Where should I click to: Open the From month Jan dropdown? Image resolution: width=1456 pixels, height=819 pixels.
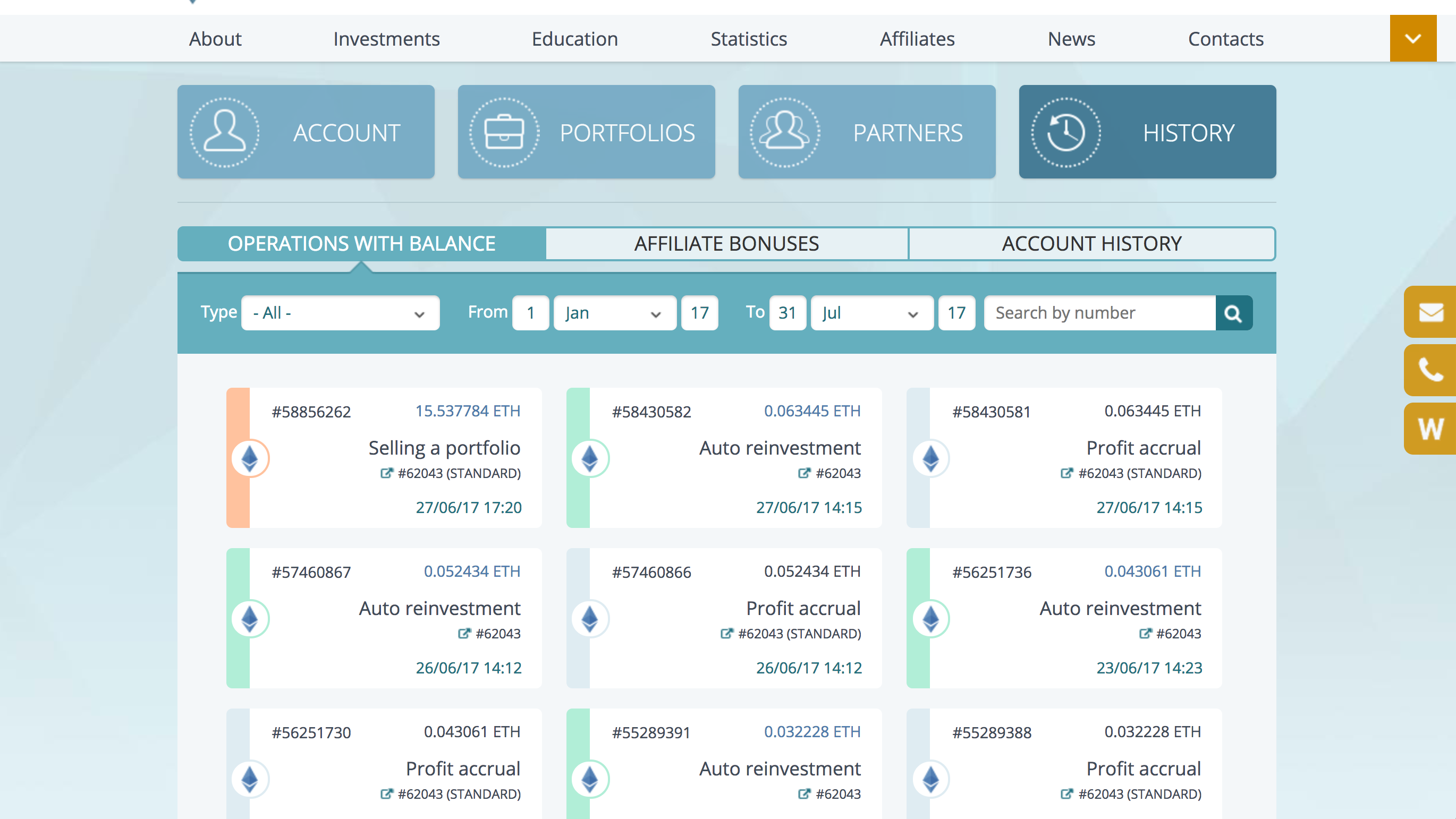click(615, 313)
